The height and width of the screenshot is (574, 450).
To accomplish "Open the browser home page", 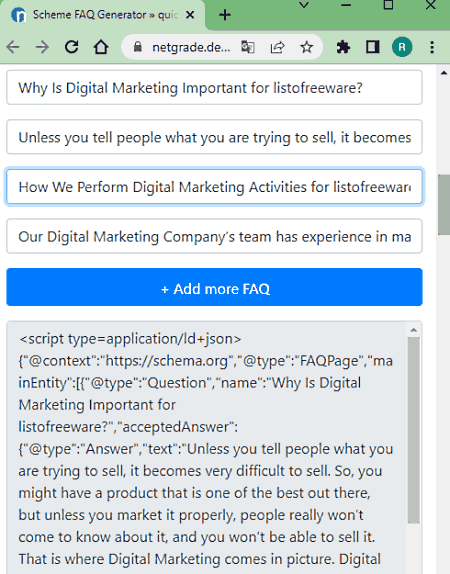I will [x=101, y=47].
